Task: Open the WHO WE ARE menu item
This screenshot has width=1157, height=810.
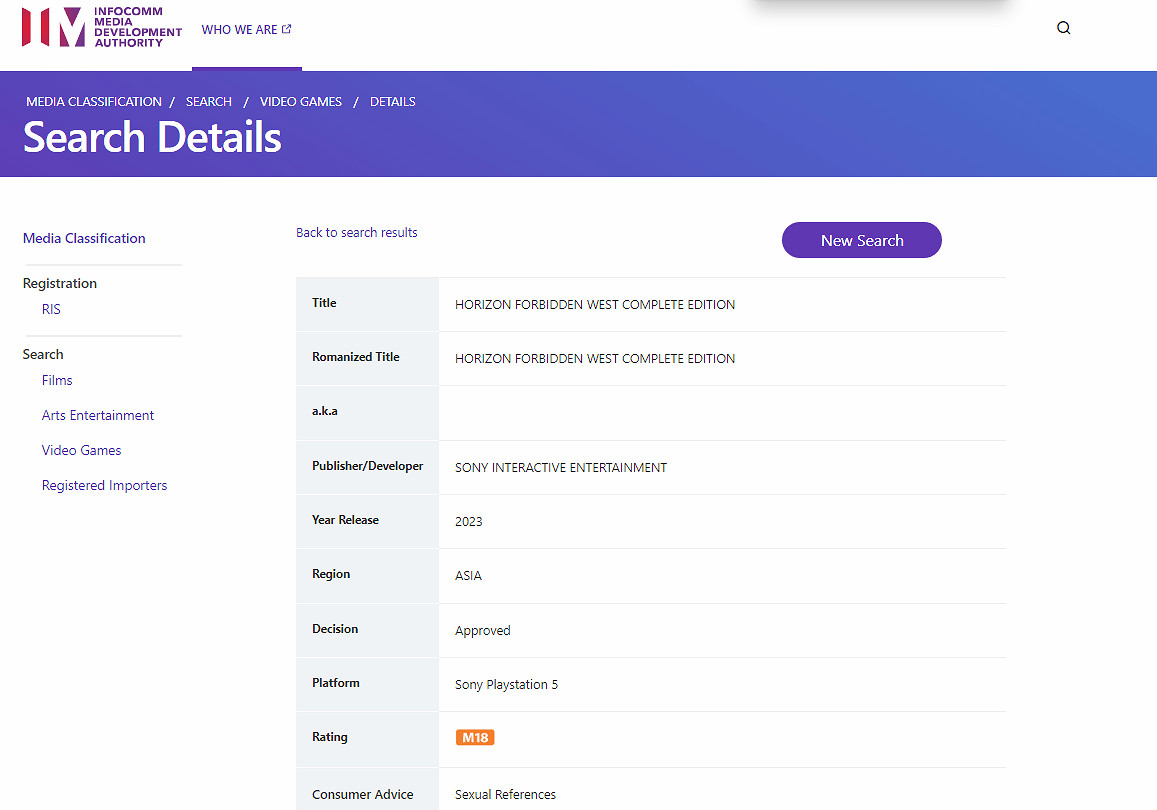Action: point(246,30)
